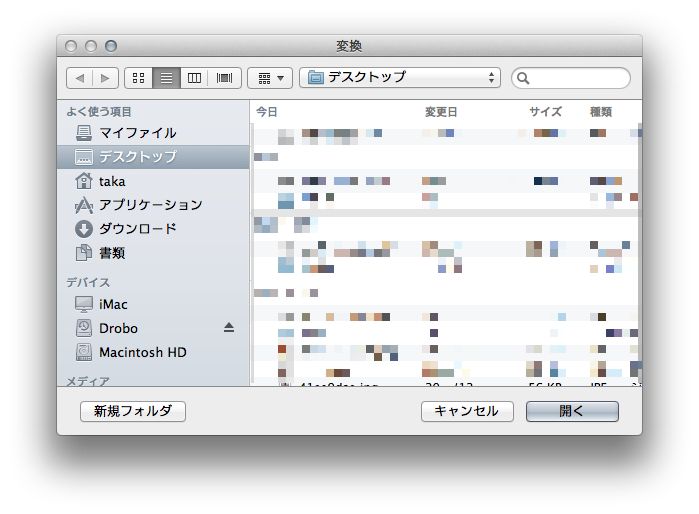Open ダウンロード in the sidebar
The width and height of the screenshot is (699, 514).
[153, 229]
